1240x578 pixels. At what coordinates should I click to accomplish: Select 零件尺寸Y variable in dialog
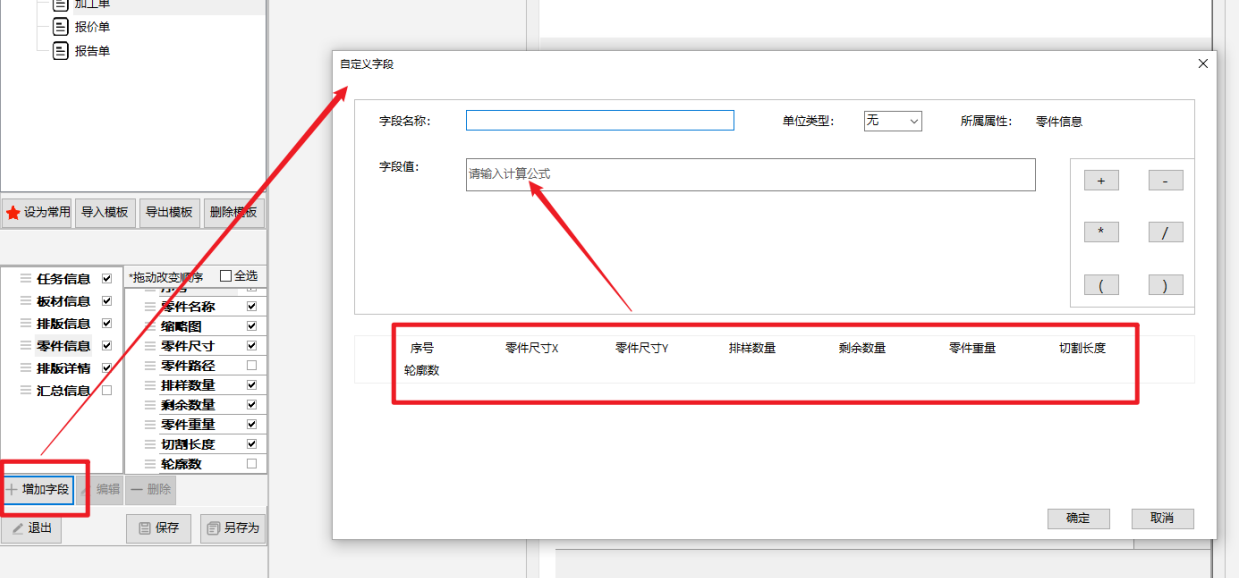[x=642, y=348]
